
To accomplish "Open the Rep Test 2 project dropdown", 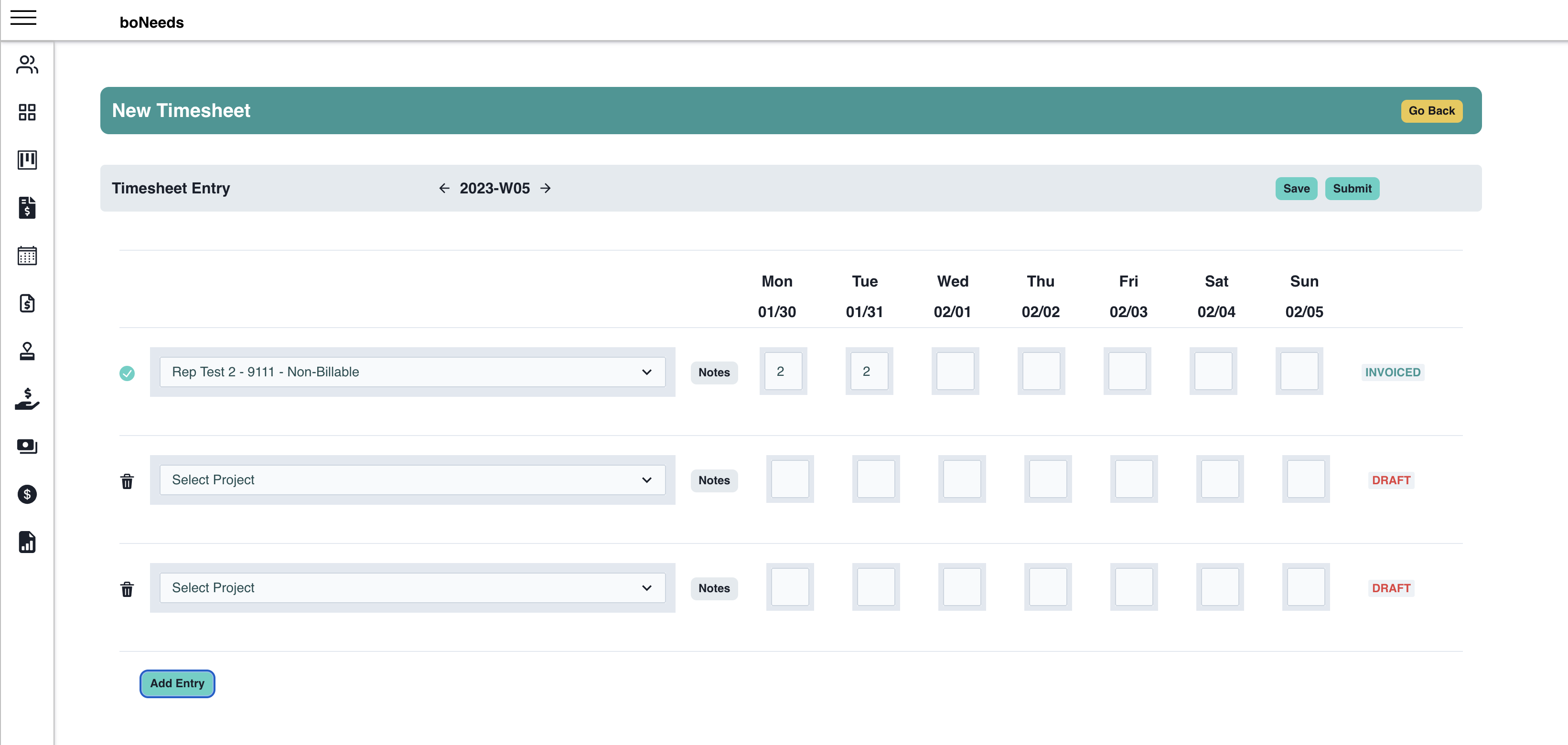I will 413,371.
